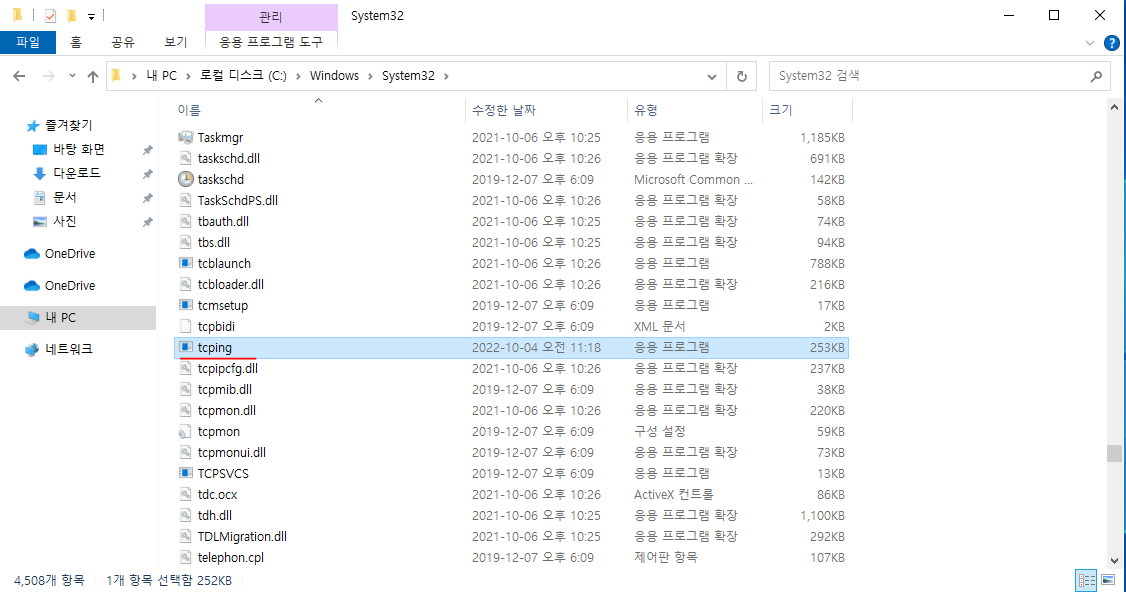Go forward with the forward arrow
The height and width of the screenshot is (592, 1126).
click(48, 76)
